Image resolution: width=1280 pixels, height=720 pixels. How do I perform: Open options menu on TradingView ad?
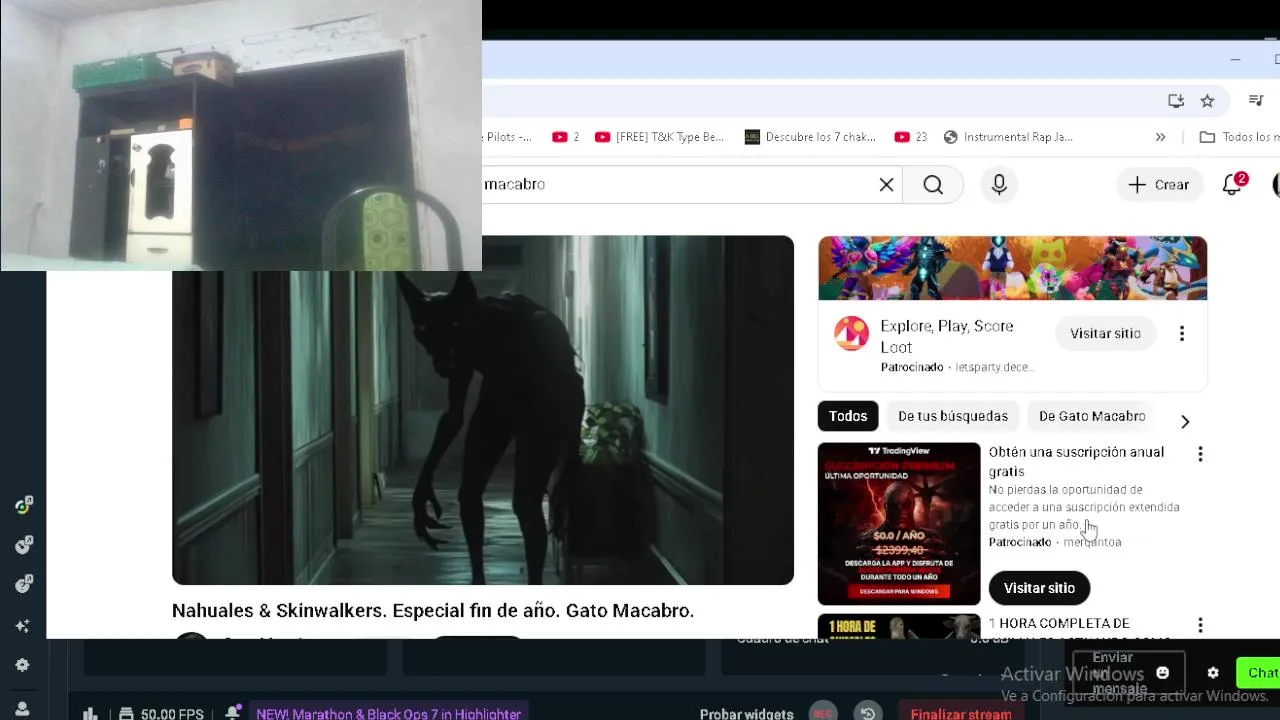coord(1200,454)
